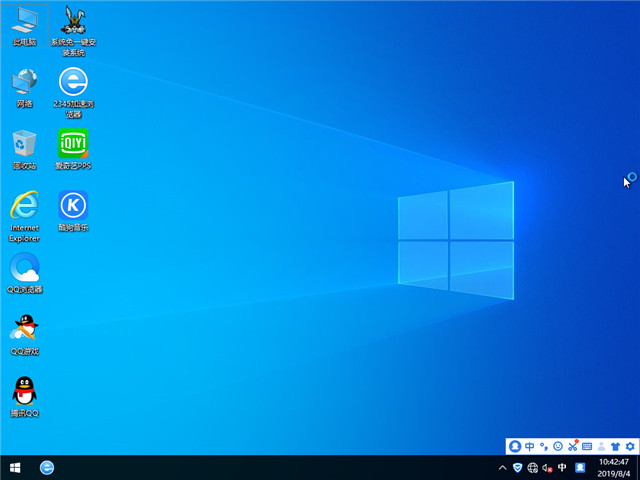Toggle 中 Chinese/English mode on IME toolbar

530,446
